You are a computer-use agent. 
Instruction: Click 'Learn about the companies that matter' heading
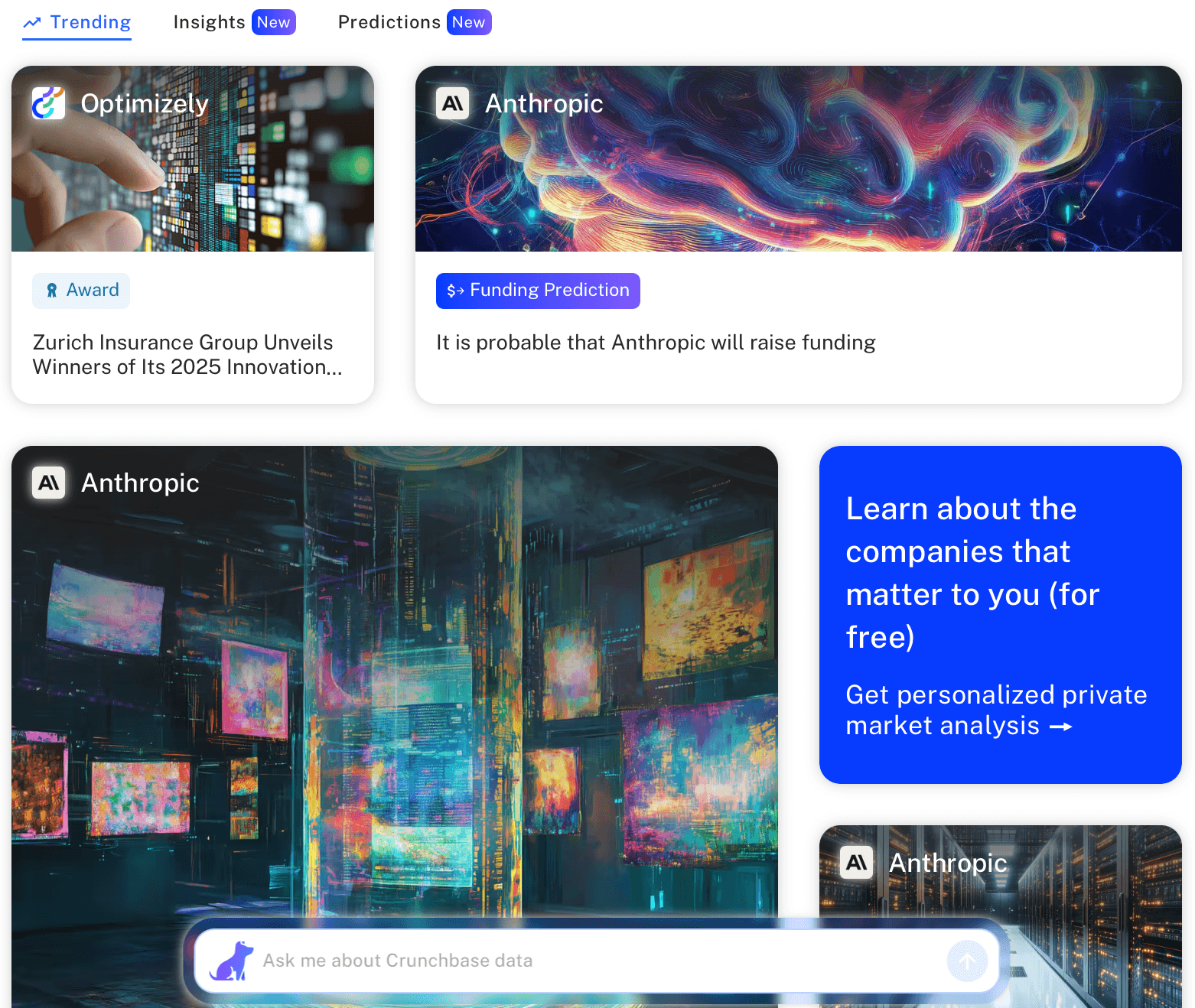tap(973, 573)
